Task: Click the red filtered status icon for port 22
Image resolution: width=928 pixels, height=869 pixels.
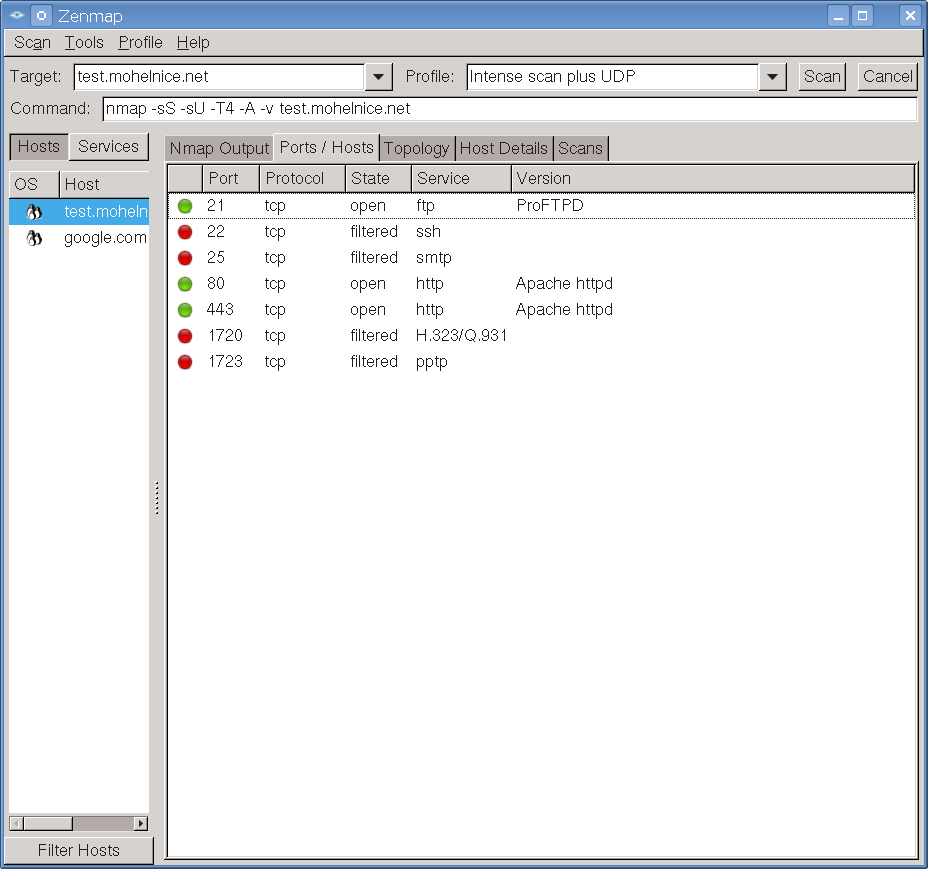Action: [185, 232]
